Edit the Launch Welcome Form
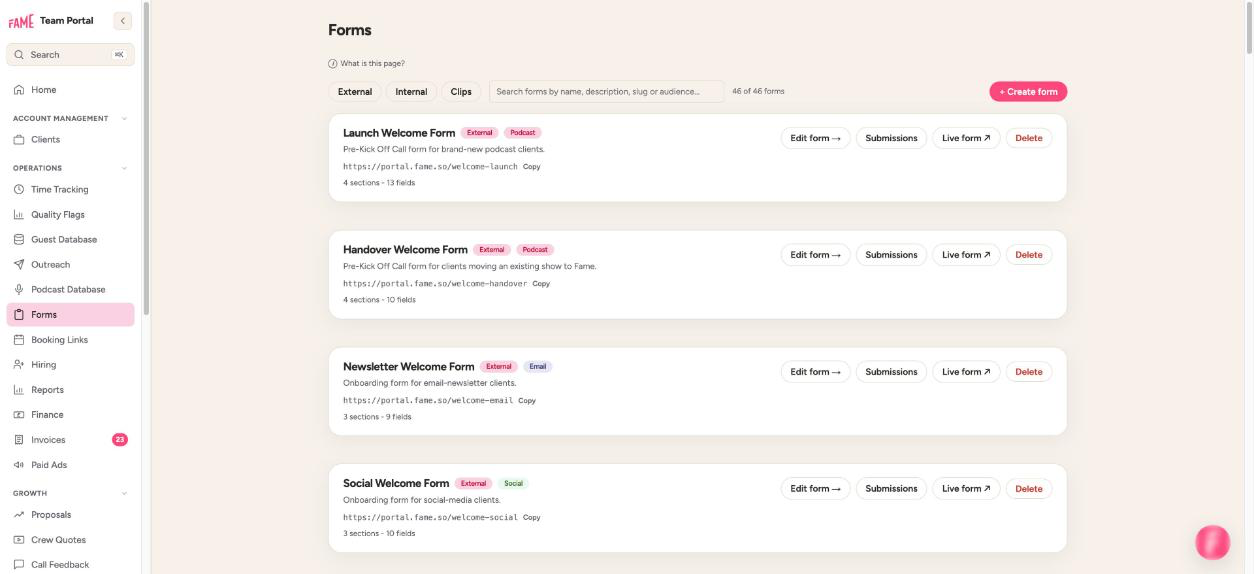This screenshot has height=574, width=1254. [815, 138]
